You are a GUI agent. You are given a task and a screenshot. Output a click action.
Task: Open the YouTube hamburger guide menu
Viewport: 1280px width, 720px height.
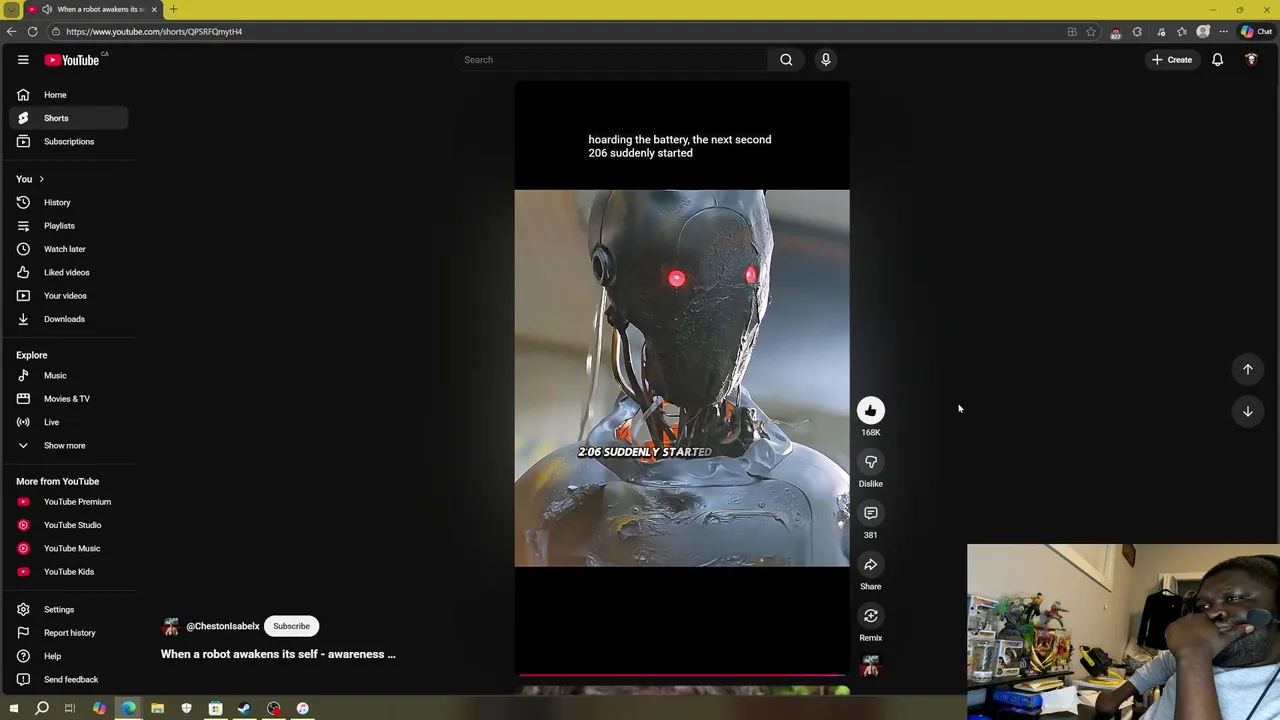click(x=23, y=60)
